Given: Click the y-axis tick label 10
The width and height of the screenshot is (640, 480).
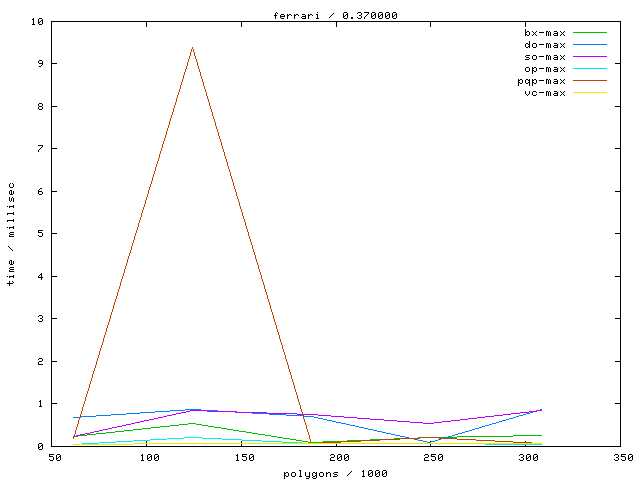Looking at the screenshot, I should pos(37,21).
